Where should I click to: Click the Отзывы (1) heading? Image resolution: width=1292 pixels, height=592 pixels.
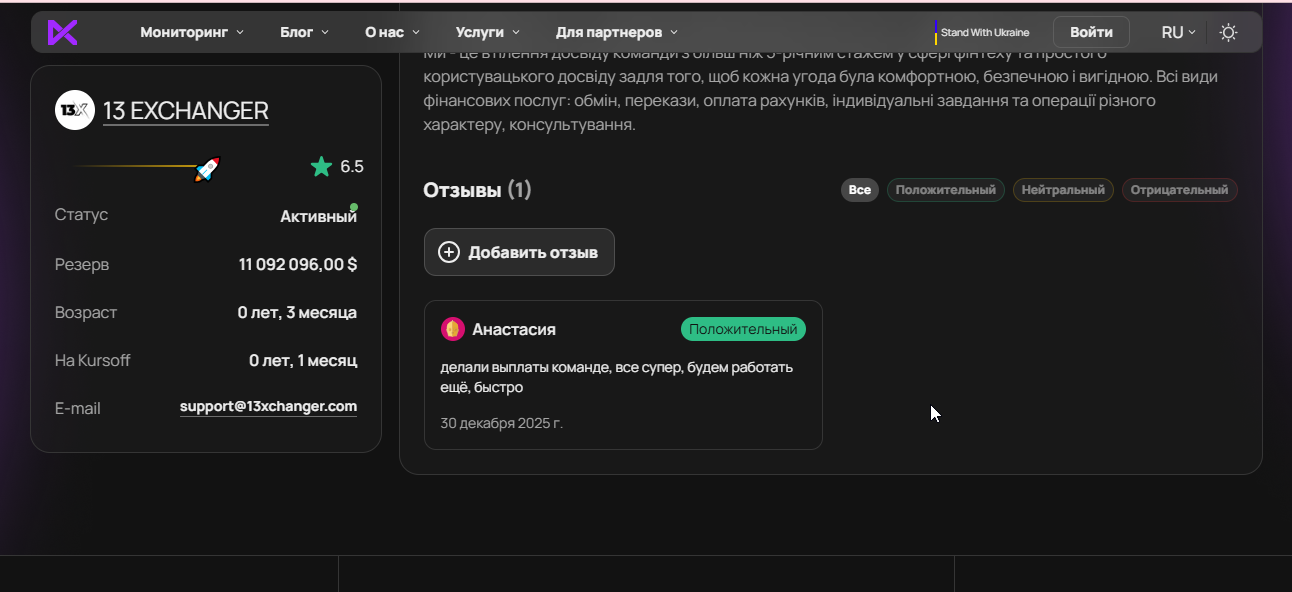(x=477, y=190)
